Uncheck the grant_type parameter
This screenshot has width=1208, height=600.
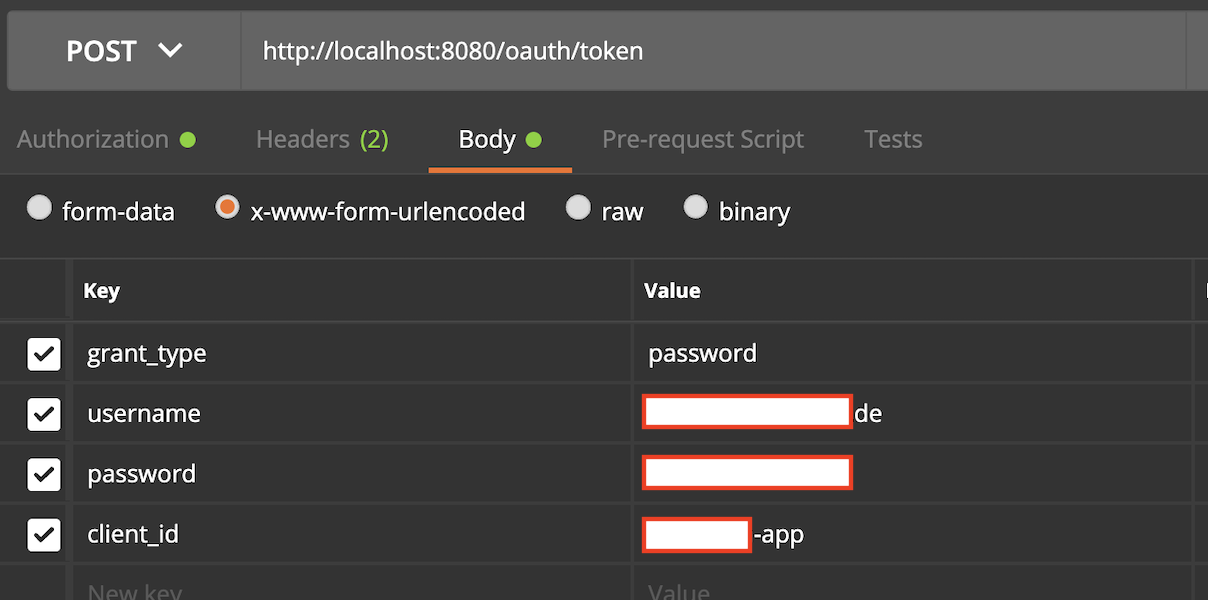click(x=44, y=353)
